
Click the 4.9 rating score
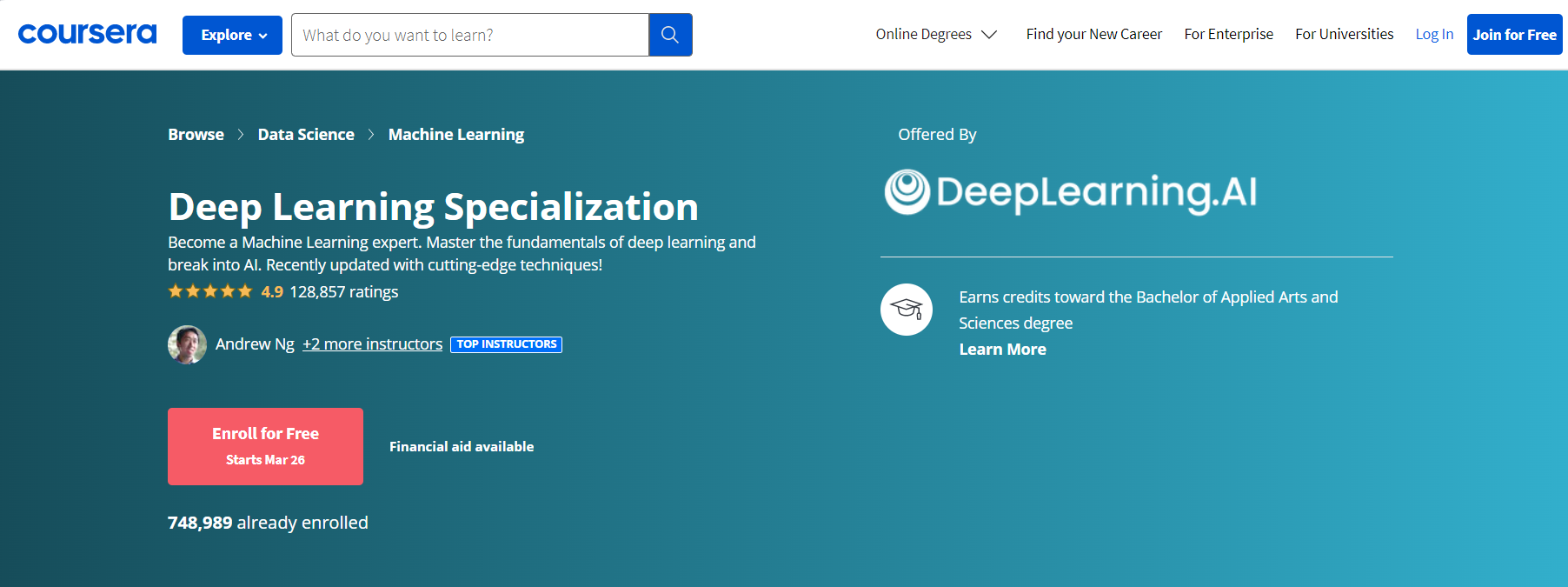(272, 292)
